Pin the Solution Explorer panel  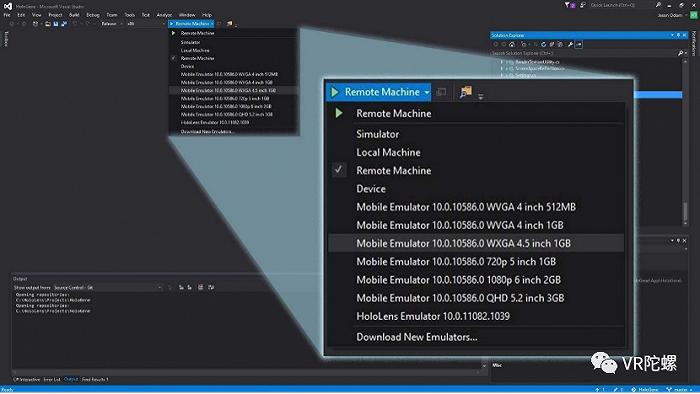coord(678,35)
